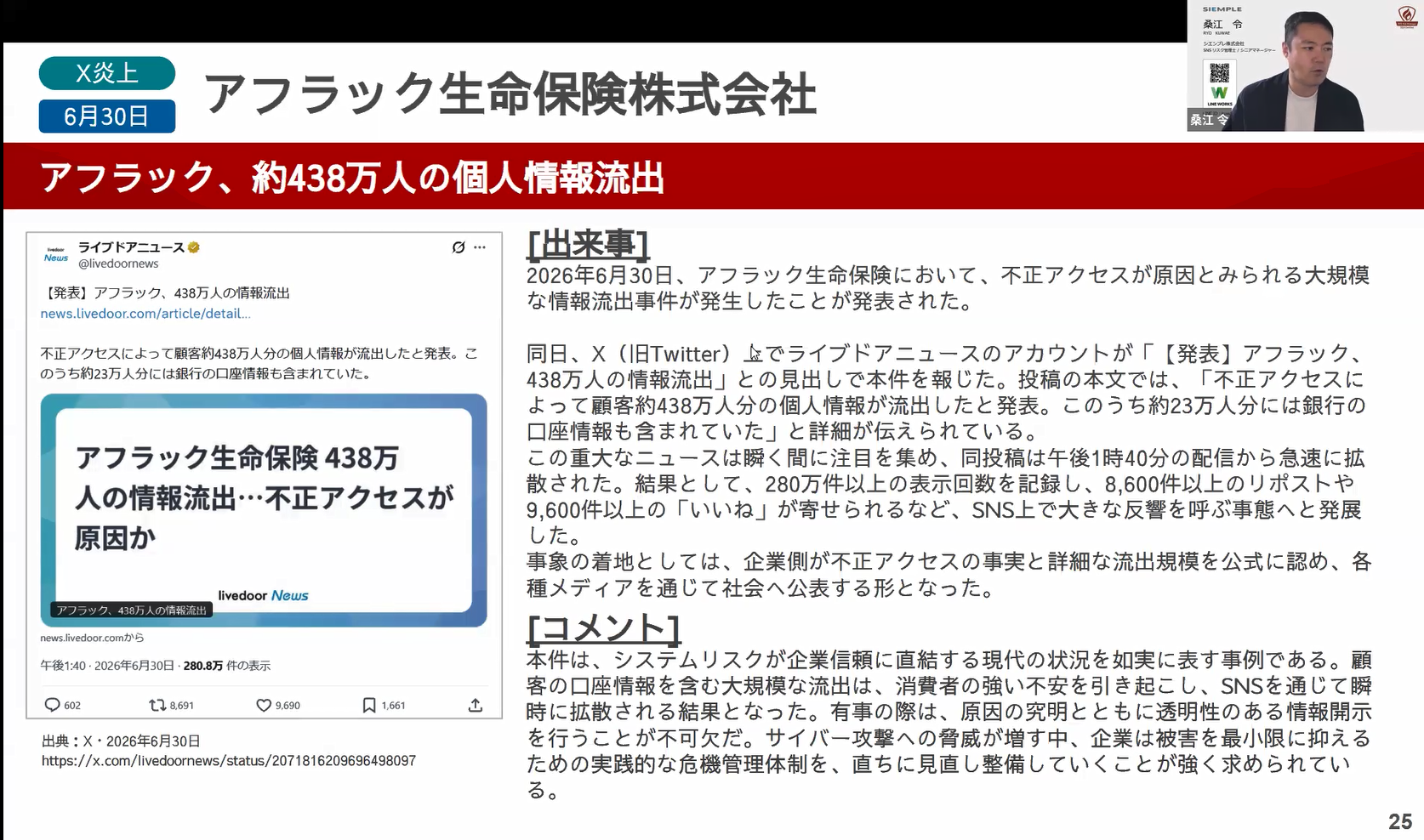
Task: Click the @livedoornews handle
Action: [118, 264]
